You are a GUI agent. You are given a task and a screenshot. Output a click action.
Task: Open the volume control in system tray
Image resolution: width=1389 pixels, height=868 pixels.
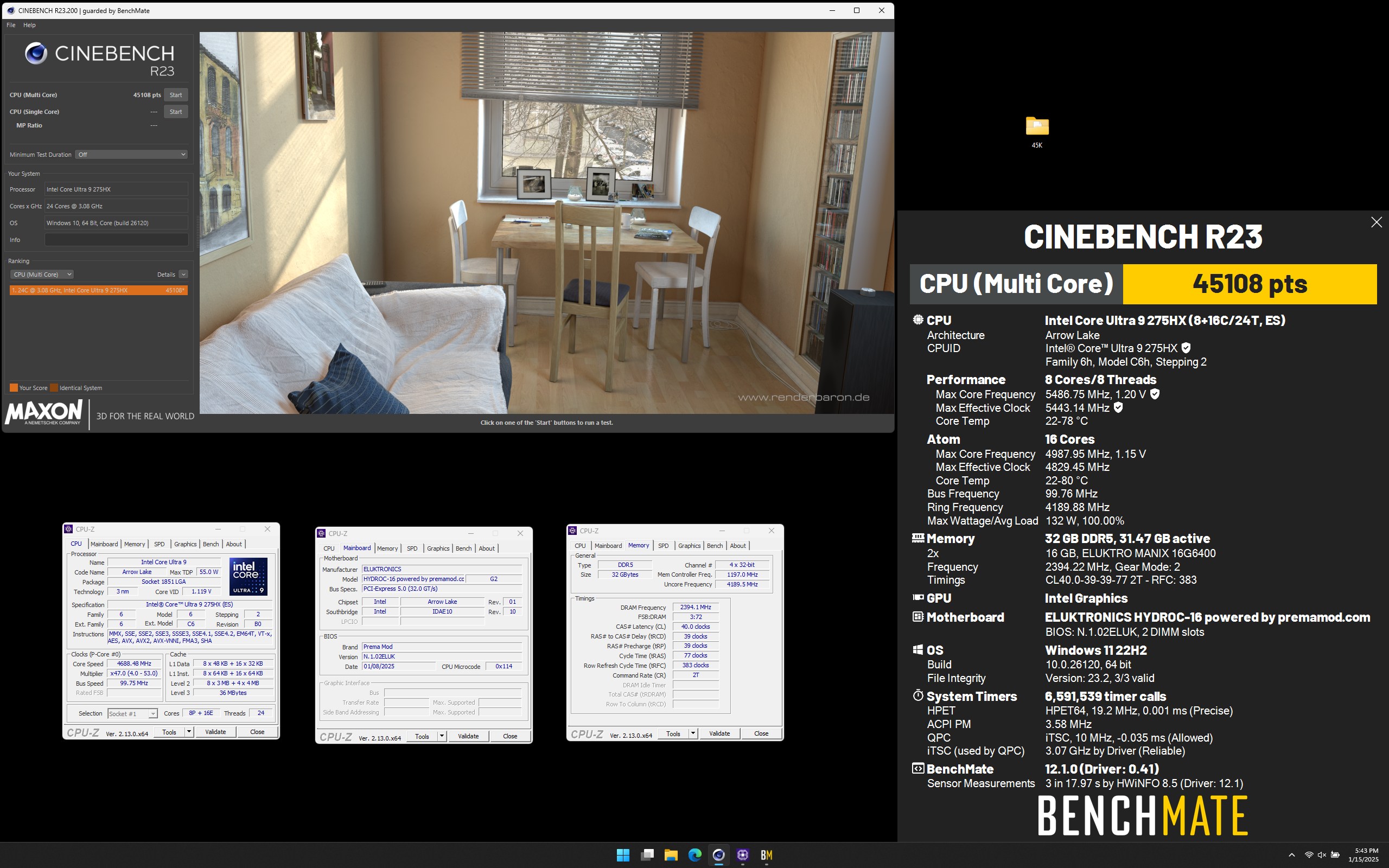pos(1321,855)
